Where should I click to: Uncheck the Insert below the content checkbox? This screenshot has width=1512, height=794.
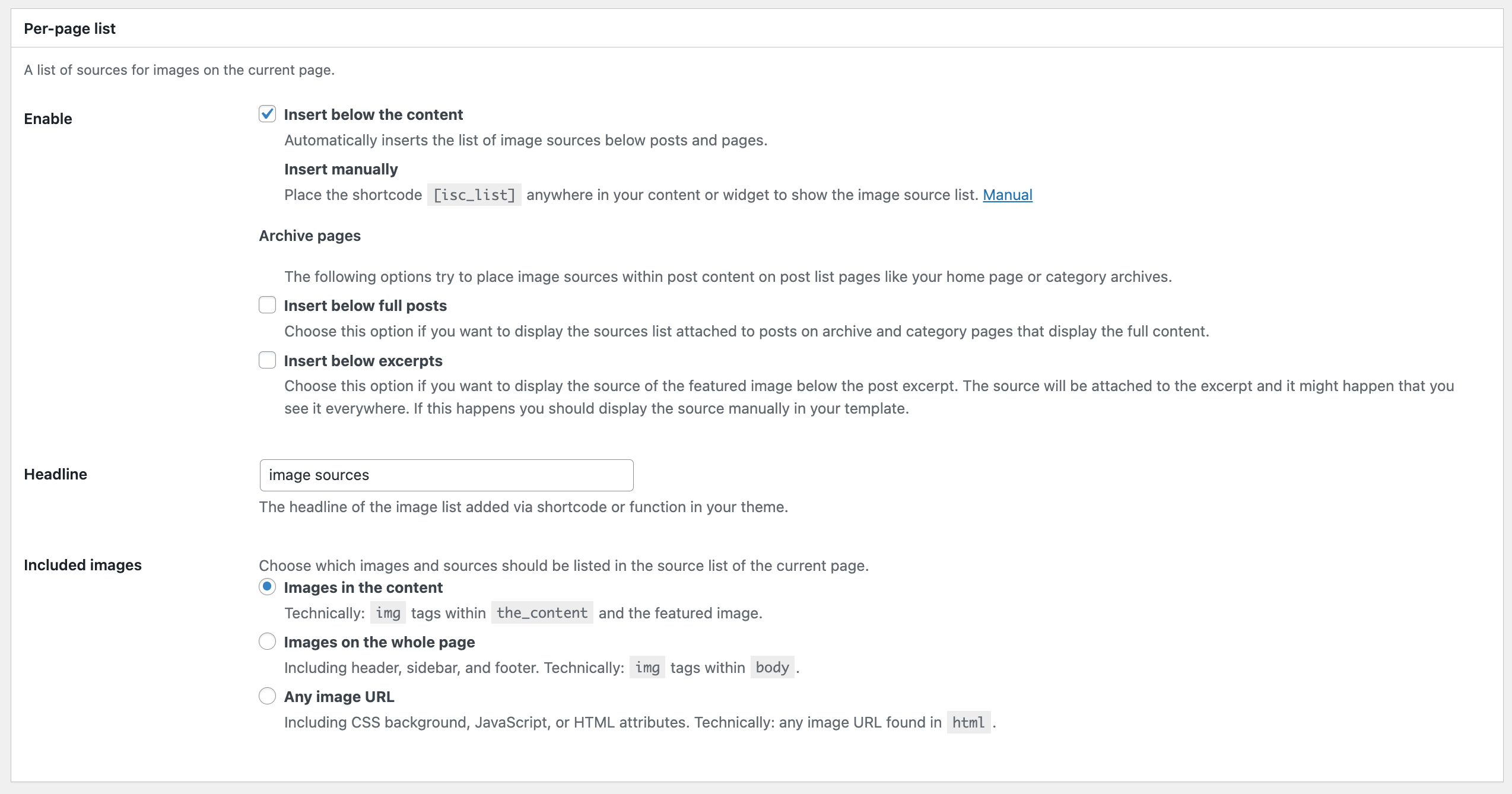tap(267, 114)
